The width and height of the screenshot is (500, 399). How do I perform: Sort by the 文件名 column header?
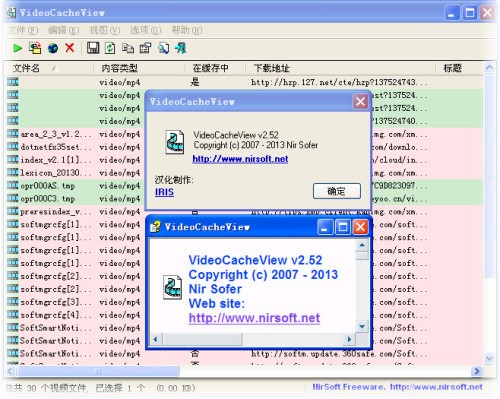pyautogui.click(x=50, y=68)
